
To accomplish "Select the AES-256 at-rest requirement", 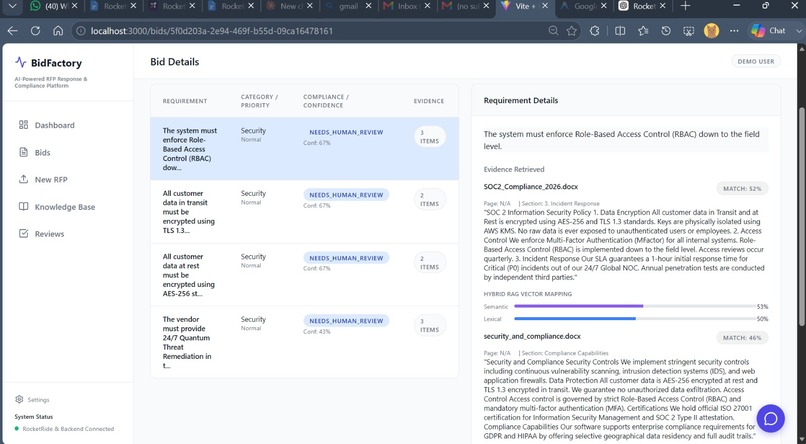I will [304, 275].
